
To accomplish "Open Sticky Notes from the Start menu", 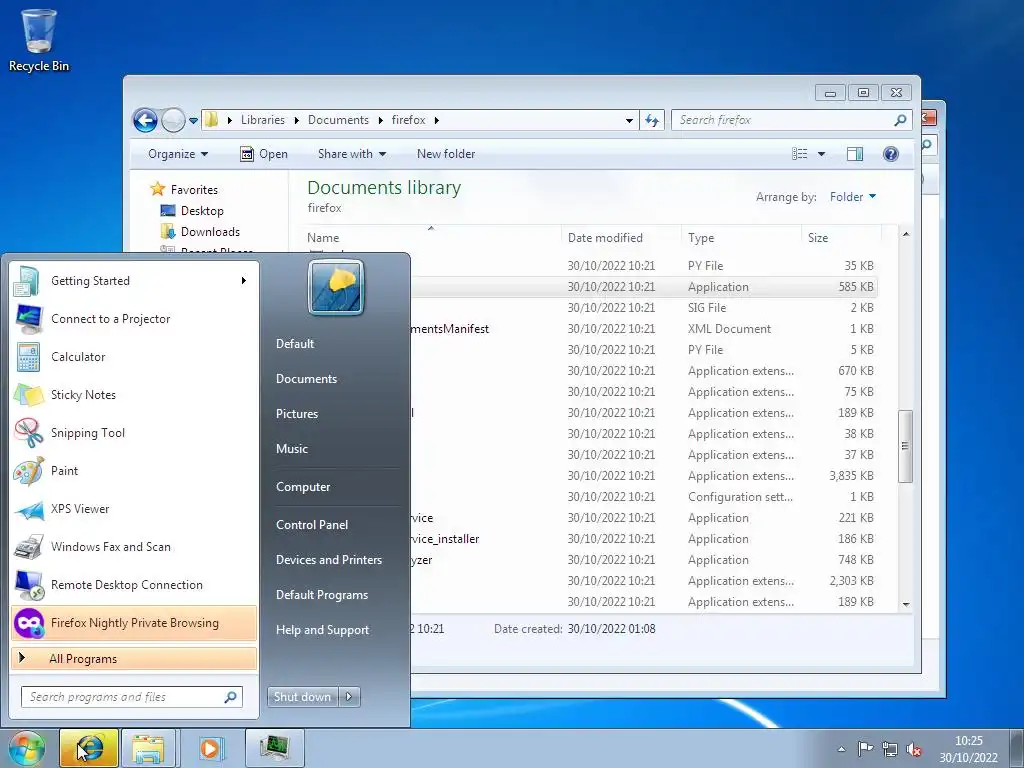I will point(133,394).
